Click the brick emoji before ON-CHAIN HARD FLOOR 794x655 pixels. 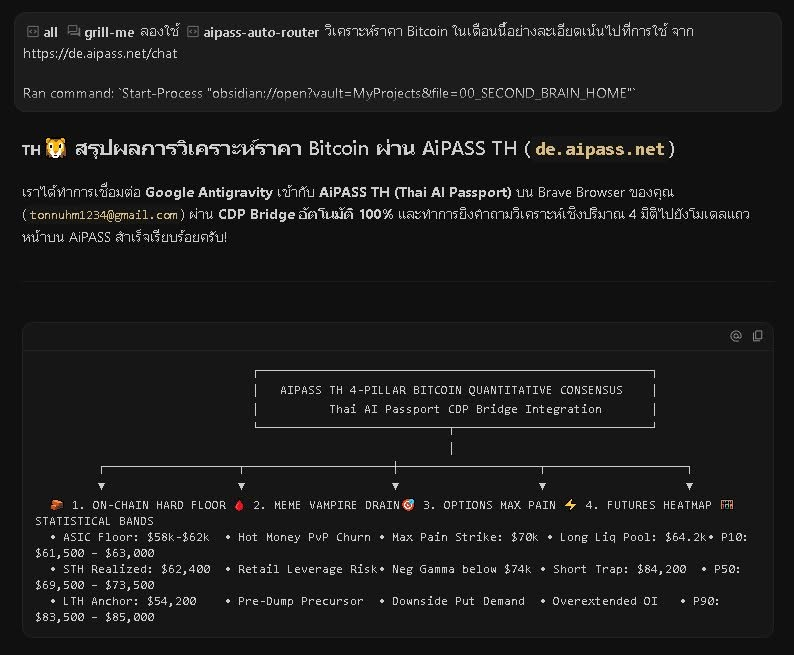tap(56, 505)
